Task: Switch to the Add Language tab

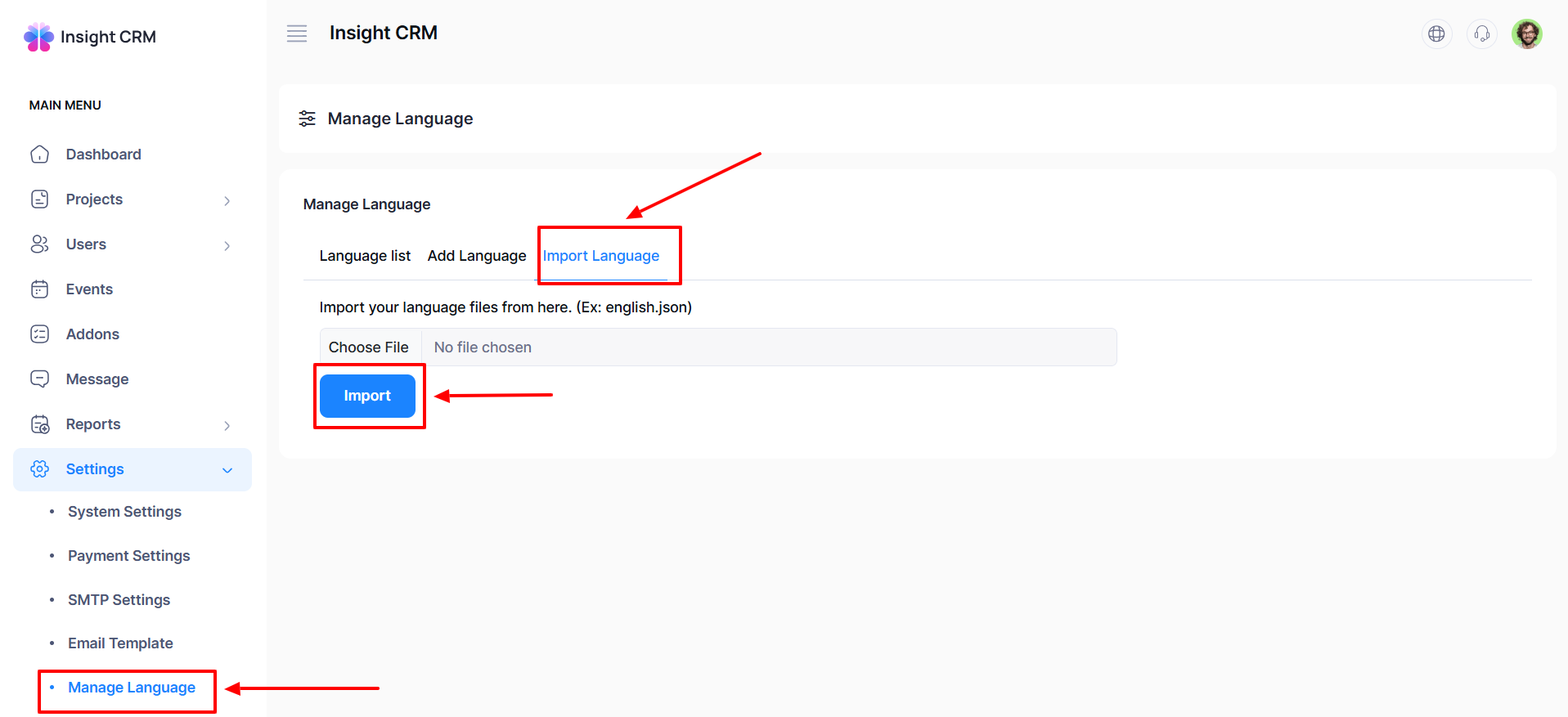Action: coord(477,256)
